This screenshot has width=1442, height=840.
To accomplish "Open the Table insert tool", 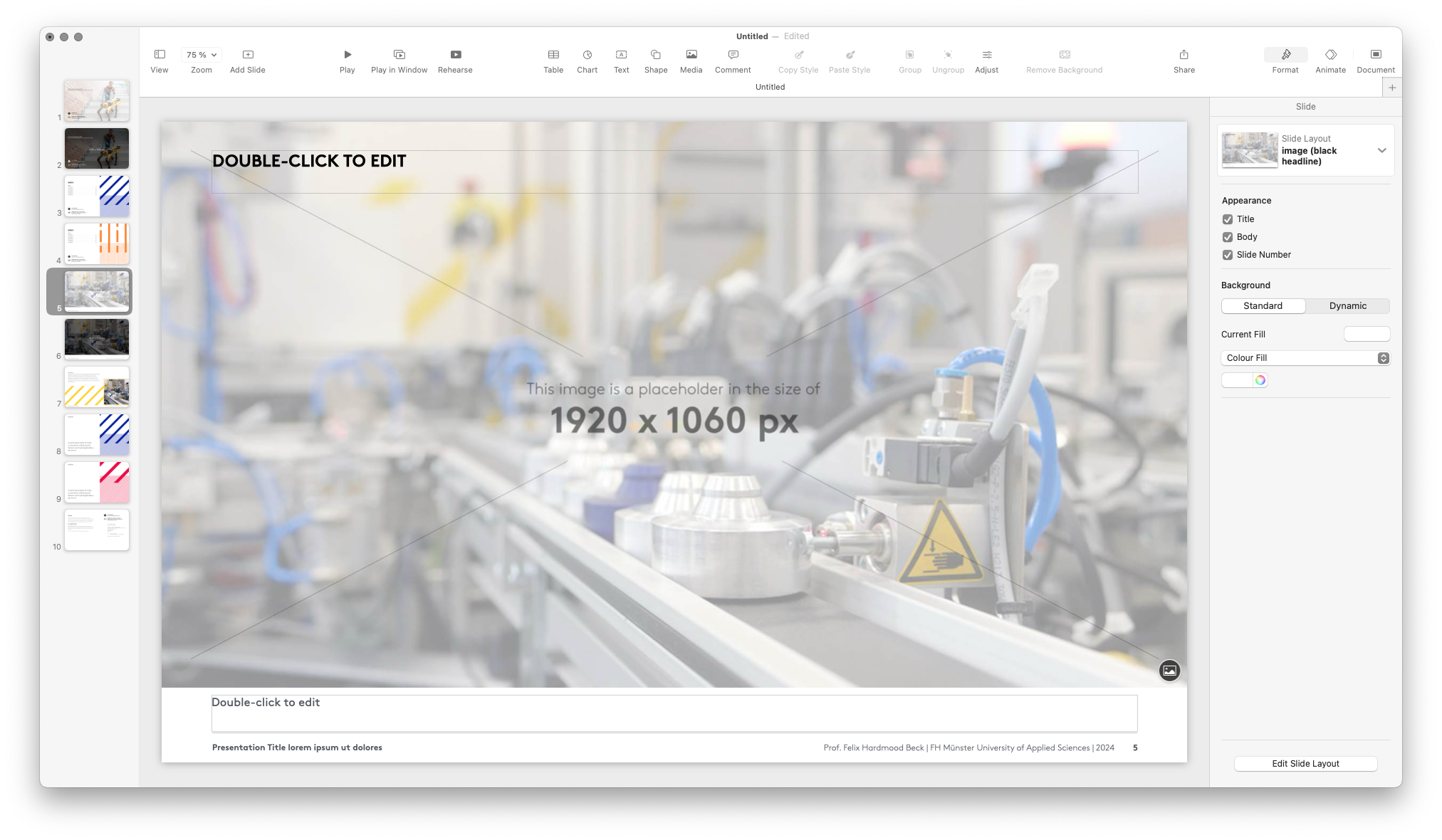I will point(553,55).
